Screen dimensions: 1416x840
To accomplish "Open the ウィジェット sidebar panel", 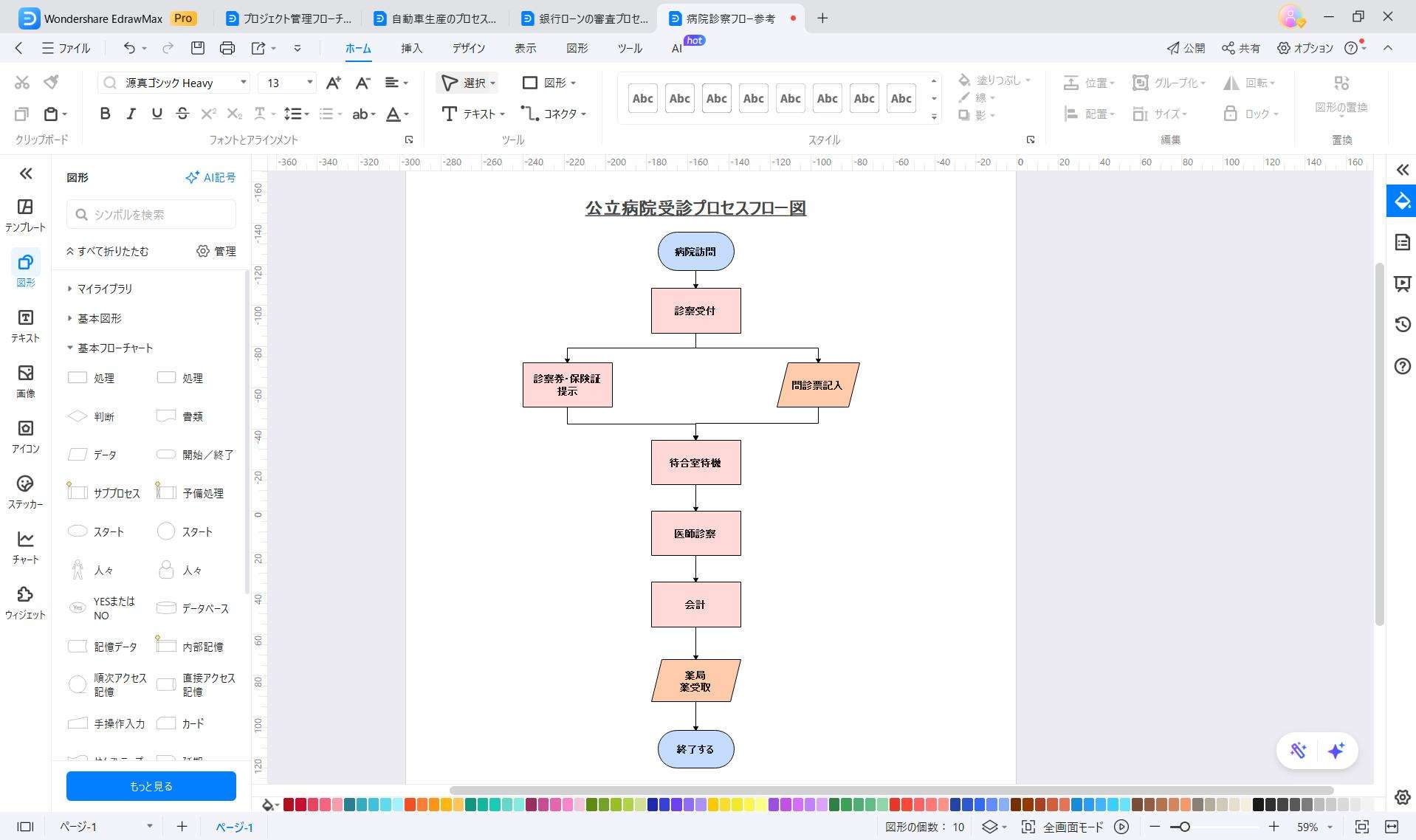I will coord(25,602).
